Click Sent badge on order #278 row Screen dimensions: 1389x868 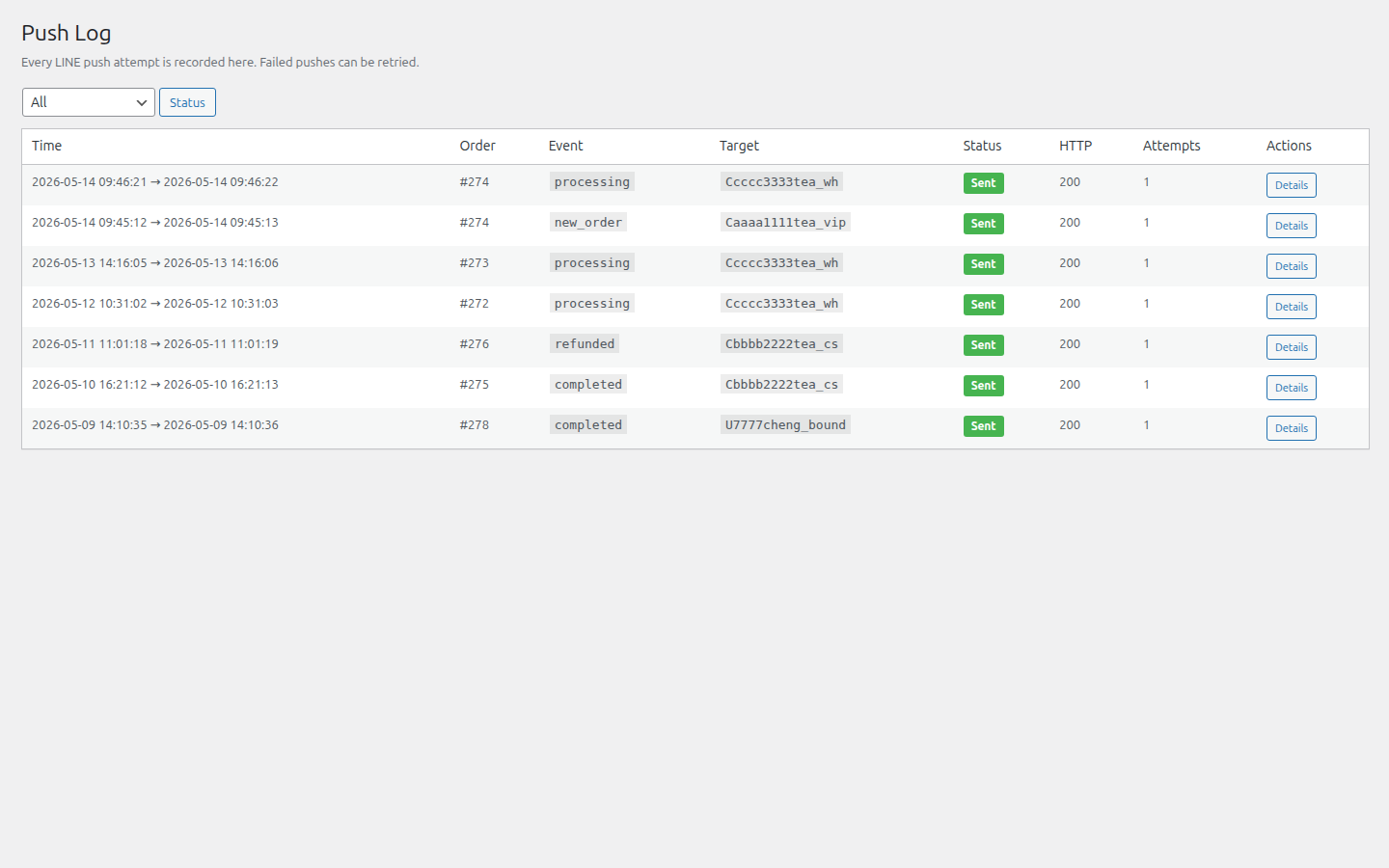coord(983,426)
